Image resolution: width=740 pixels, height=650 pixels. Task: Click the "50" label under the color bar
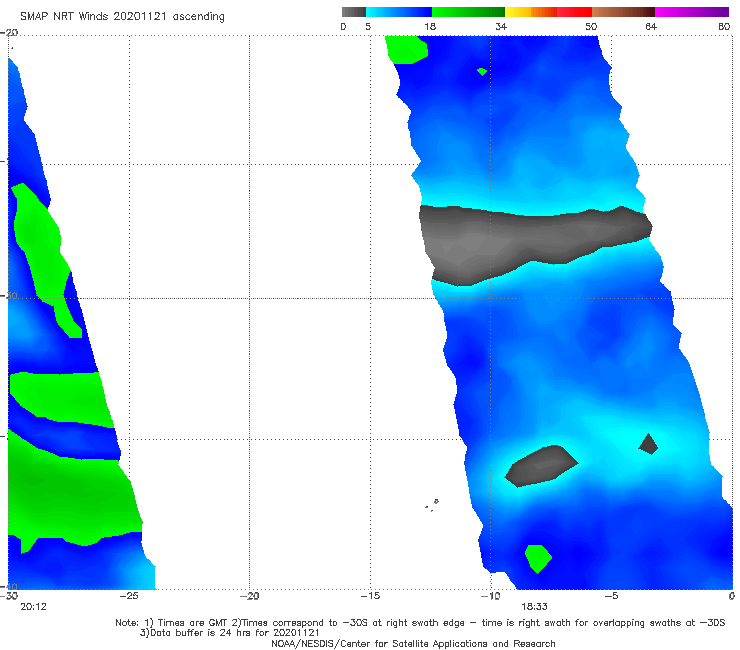(x=591, y=26)
